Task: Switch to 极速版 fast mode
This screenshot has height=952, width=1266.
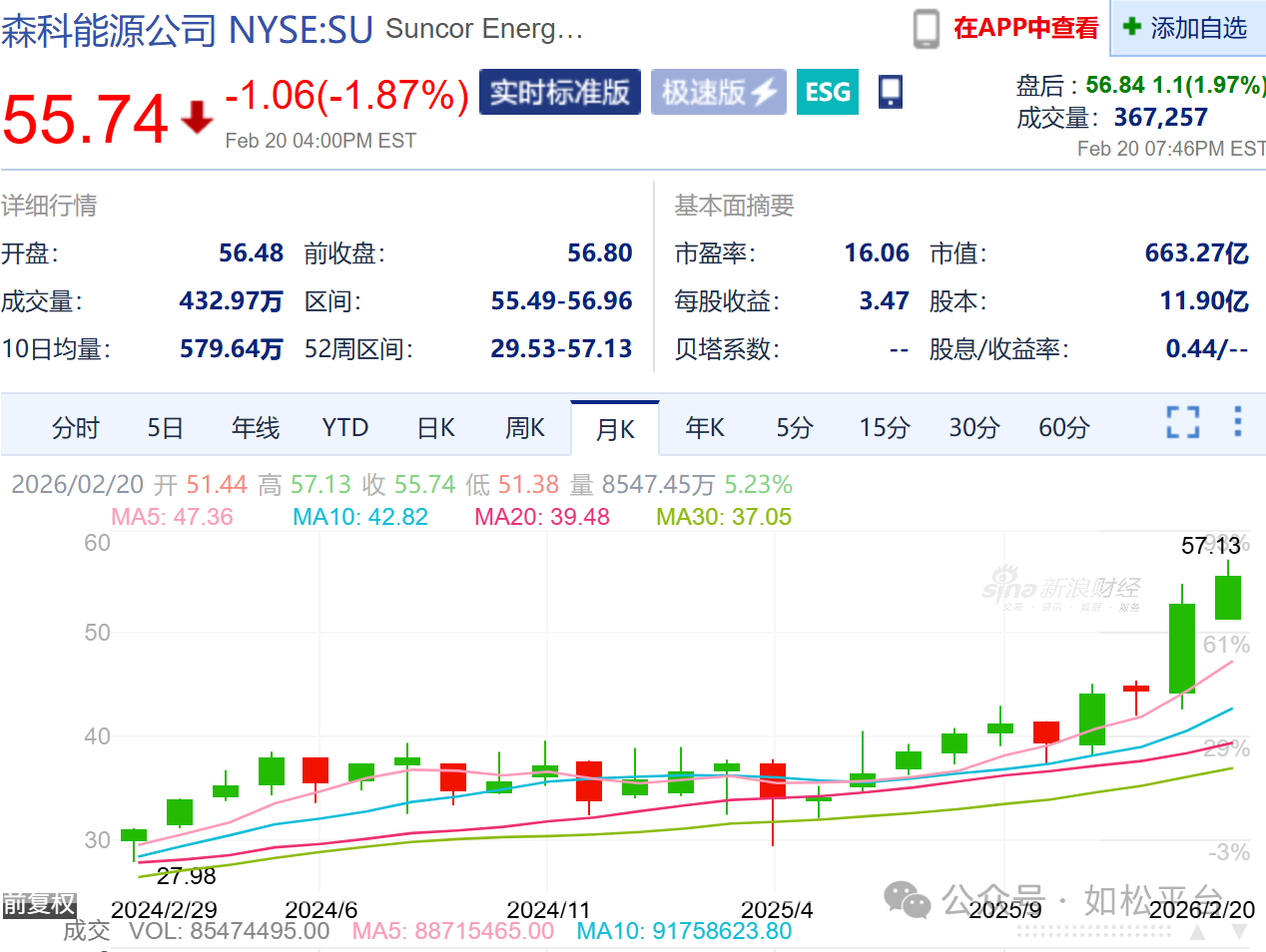Action: (x=718, y=93)
